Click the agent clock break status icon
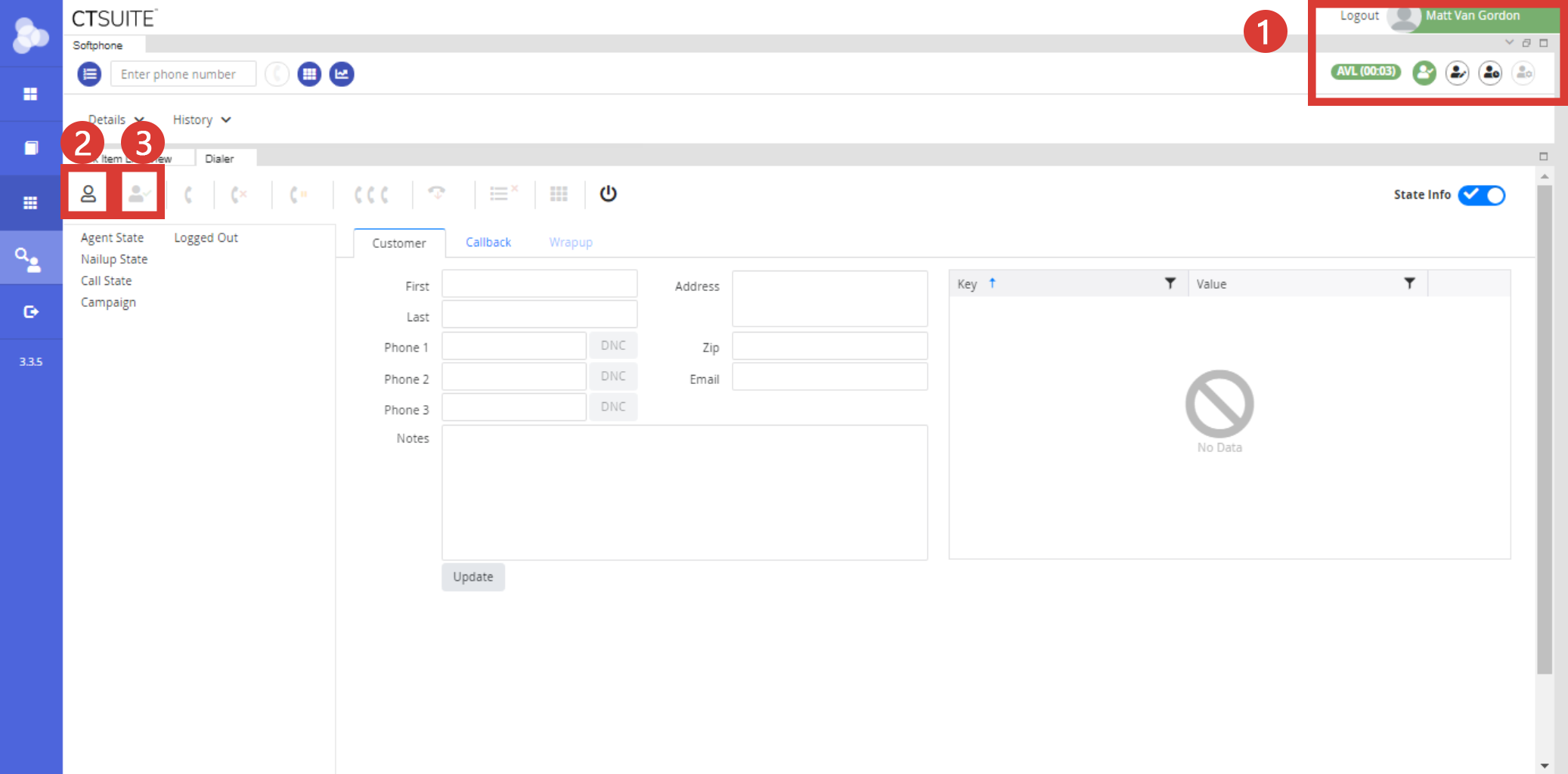 [1490, 73]
